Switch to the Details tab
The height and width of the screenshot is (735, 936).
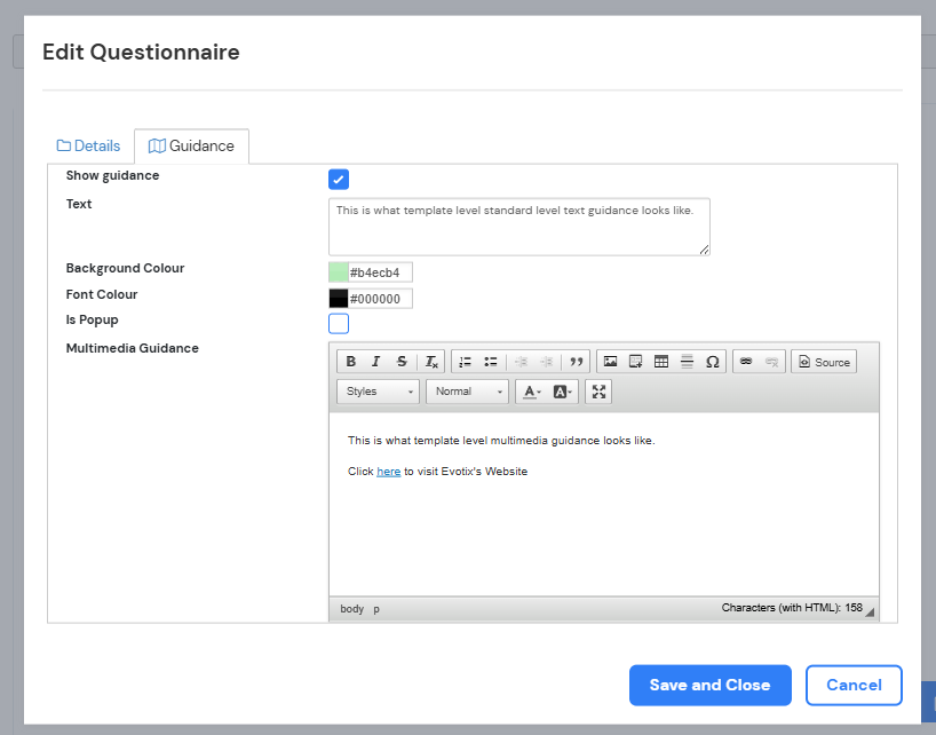tap(88, 146)
